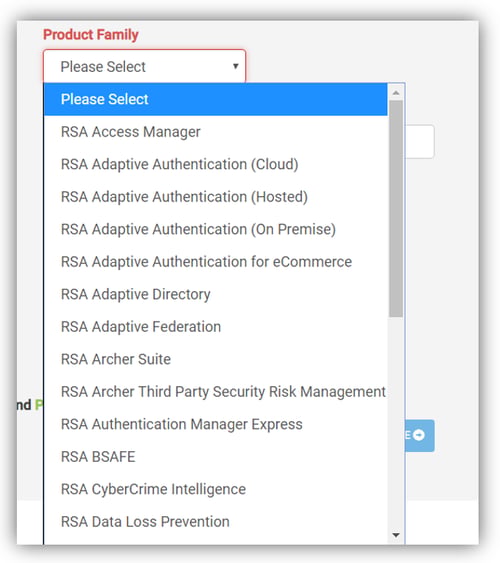
Task: Collapse the Product Family dropdown arrow
Action: tap(235, 66)
